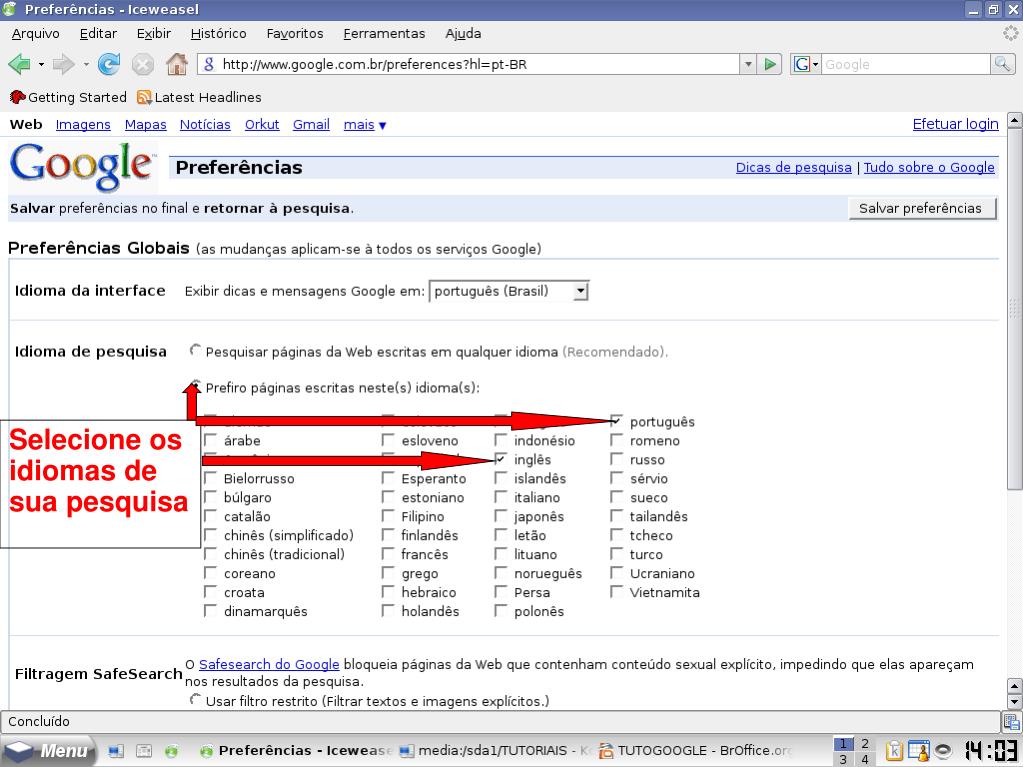Screen dimensions: 1023x767
Task: Click the show desktop icon in taskbar
Action: coord(116,751)
